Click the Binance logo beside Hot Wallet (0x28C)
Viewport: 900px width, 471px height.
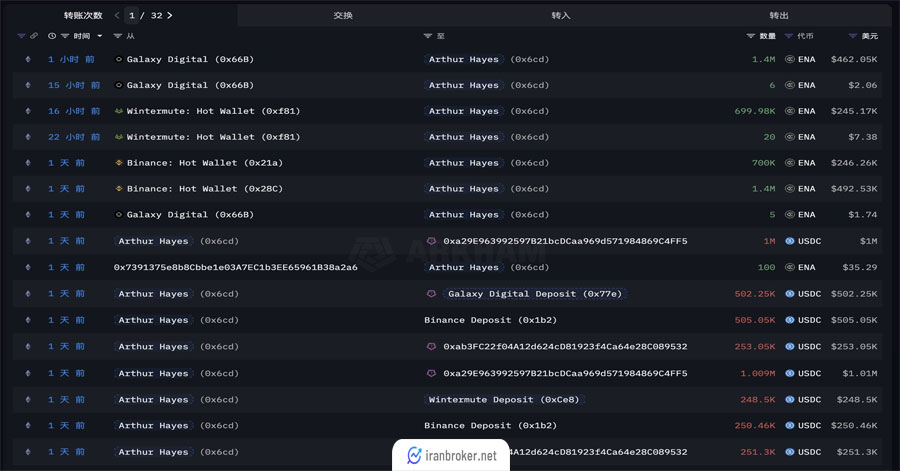[x=119, y=189]
